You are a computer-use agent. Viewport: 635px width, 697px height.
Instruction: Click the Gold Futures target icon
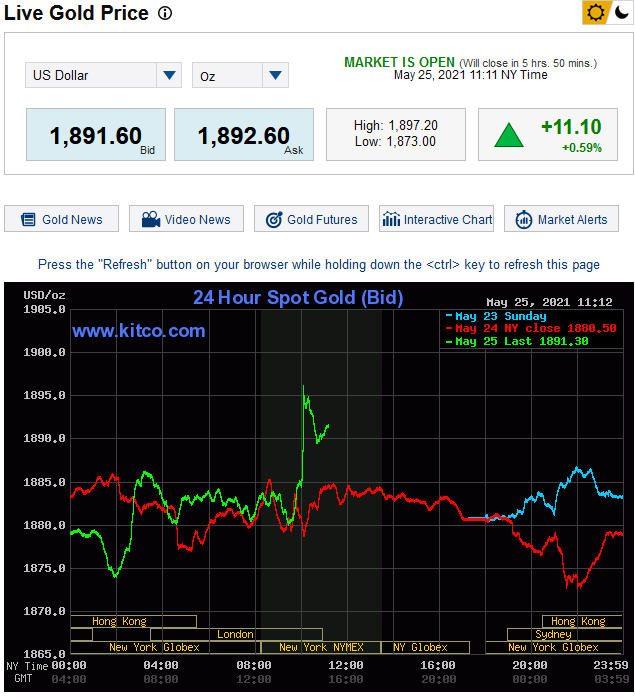pyautogui.click(x=274, y=220)
